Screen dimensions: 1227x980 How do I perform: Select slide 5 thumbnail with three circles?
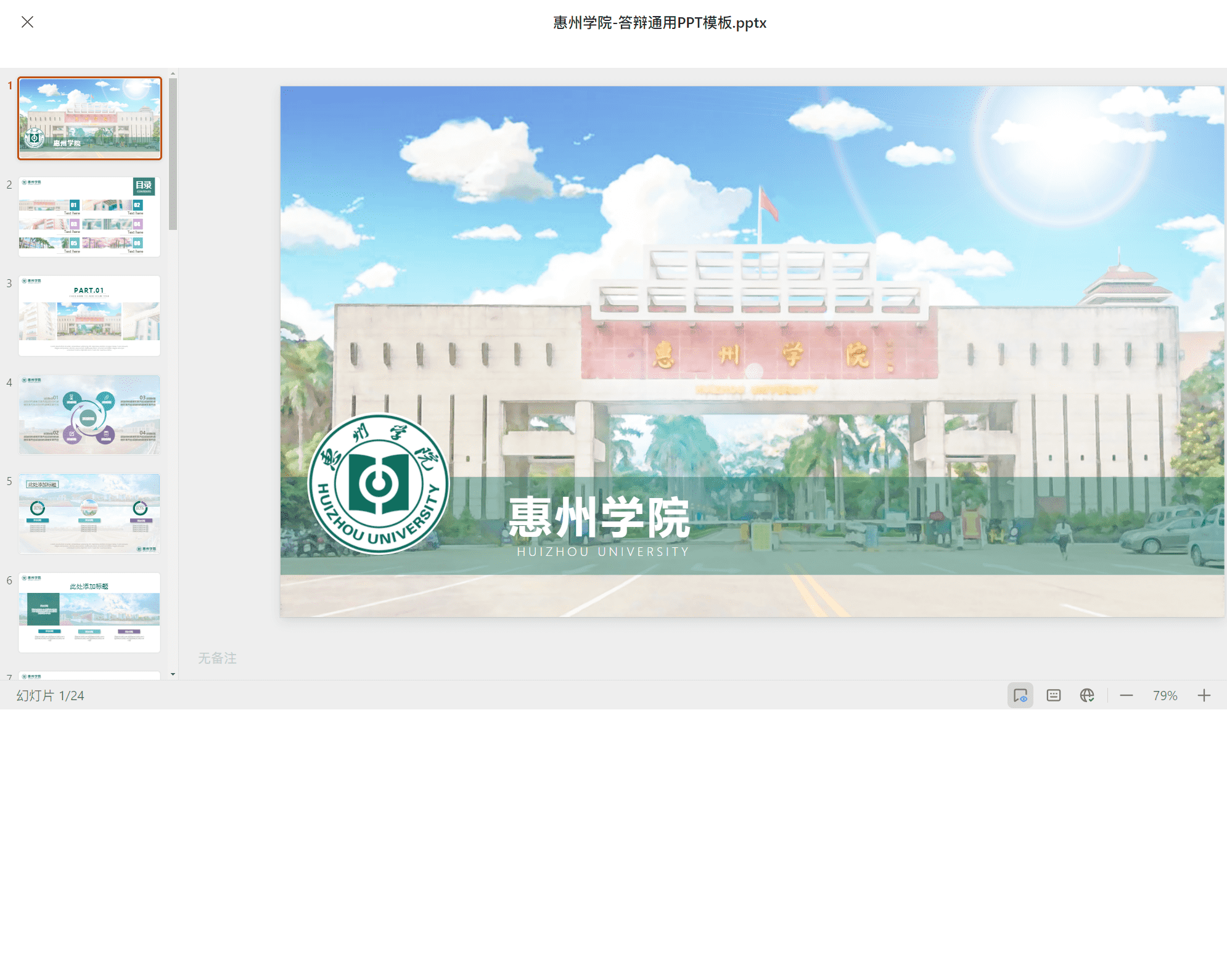click(89, 513)
